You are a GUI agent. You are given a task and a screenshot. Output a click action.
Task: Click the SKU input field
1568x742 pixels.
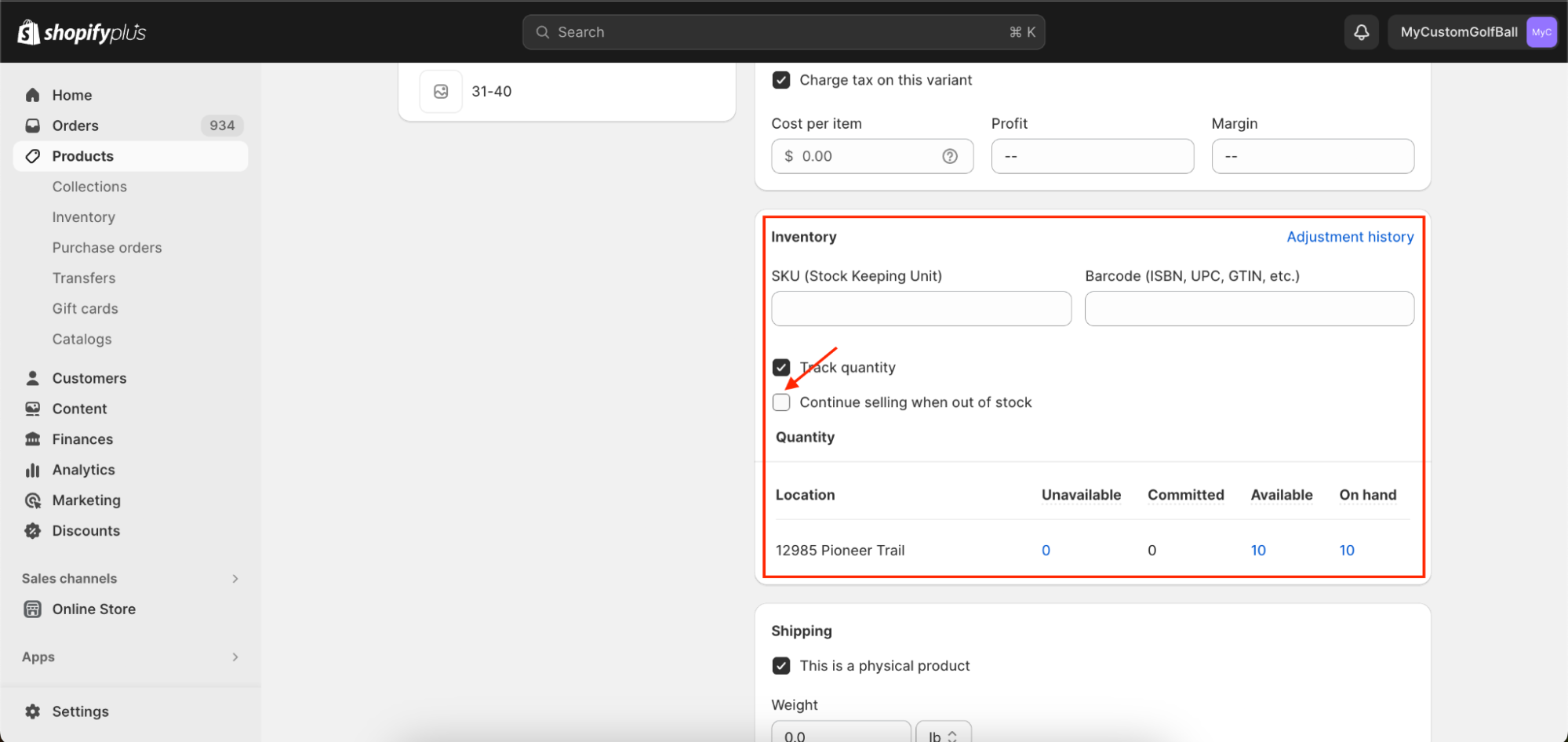tap(921, 309)
